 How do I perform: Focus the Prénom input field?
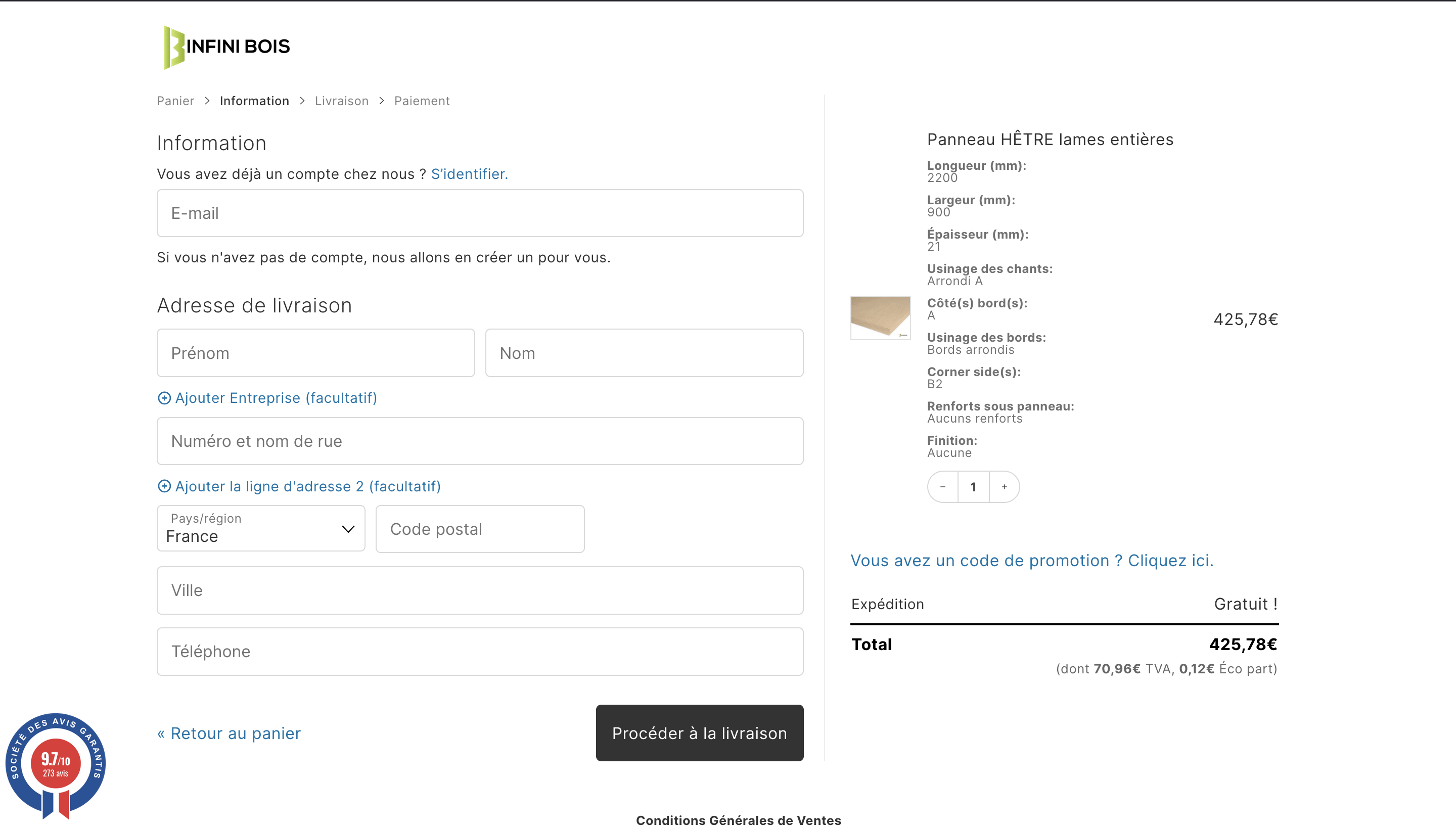coord(316,353)
